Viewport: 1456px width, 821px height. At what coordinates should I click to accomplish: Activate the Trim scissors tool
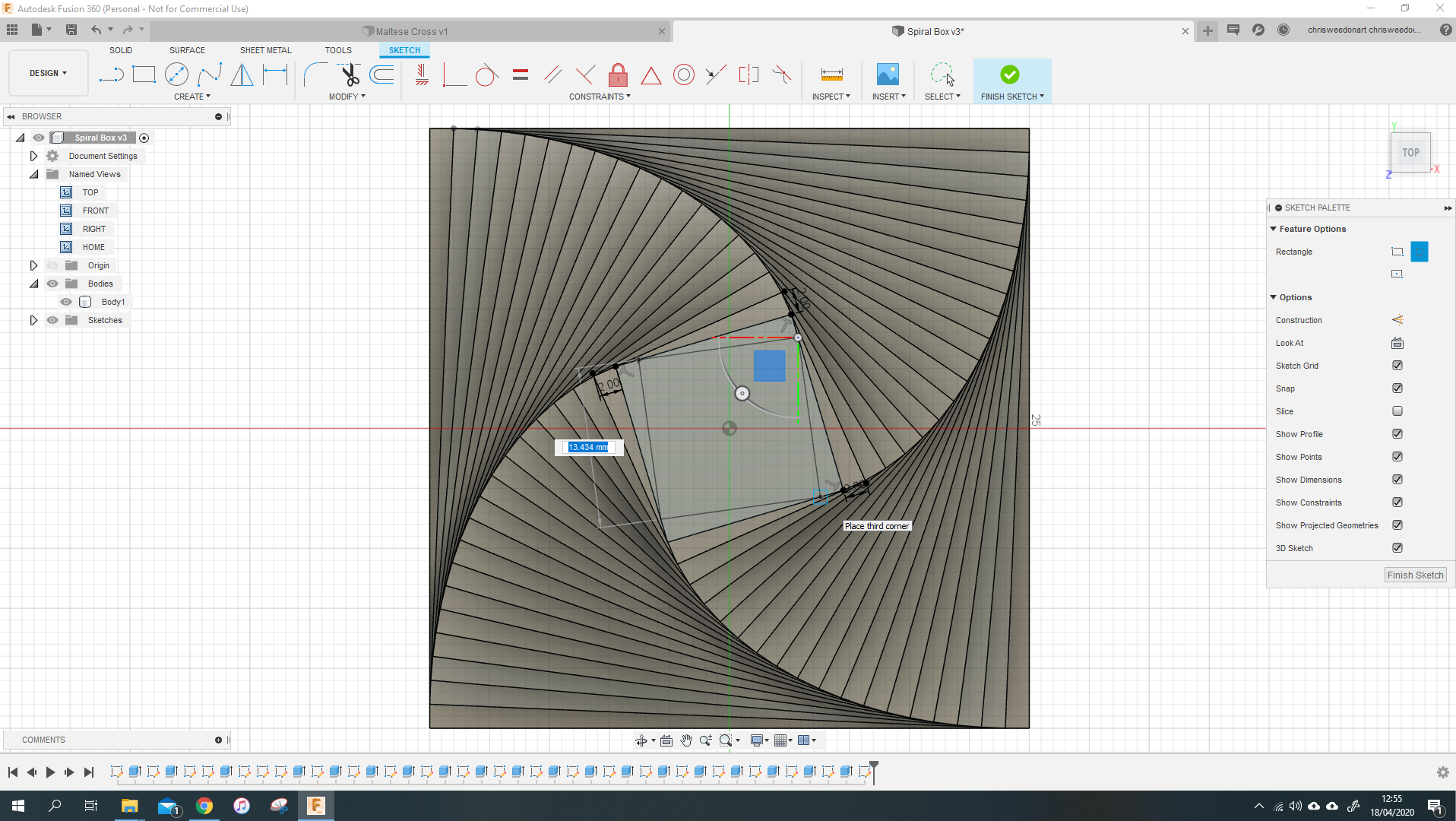pyautogui.click(x=350, y=74)
